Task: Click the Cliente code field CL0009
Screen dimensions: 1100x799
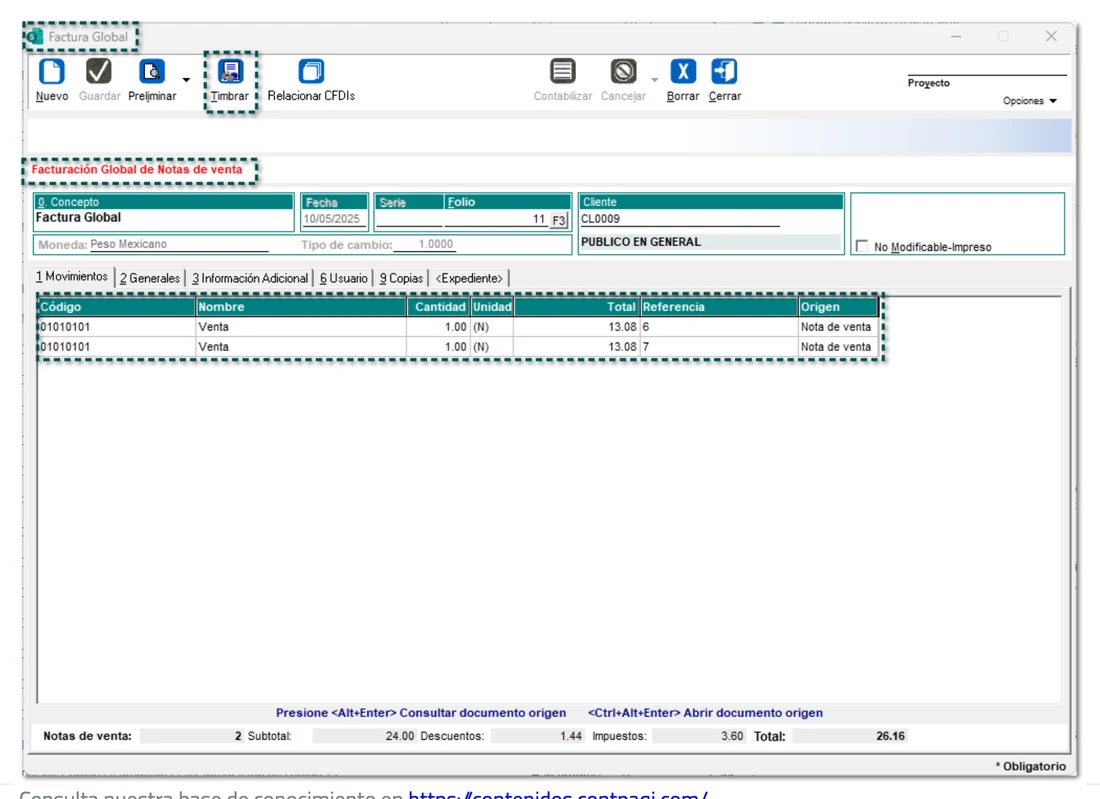Action: click(680, 219)
